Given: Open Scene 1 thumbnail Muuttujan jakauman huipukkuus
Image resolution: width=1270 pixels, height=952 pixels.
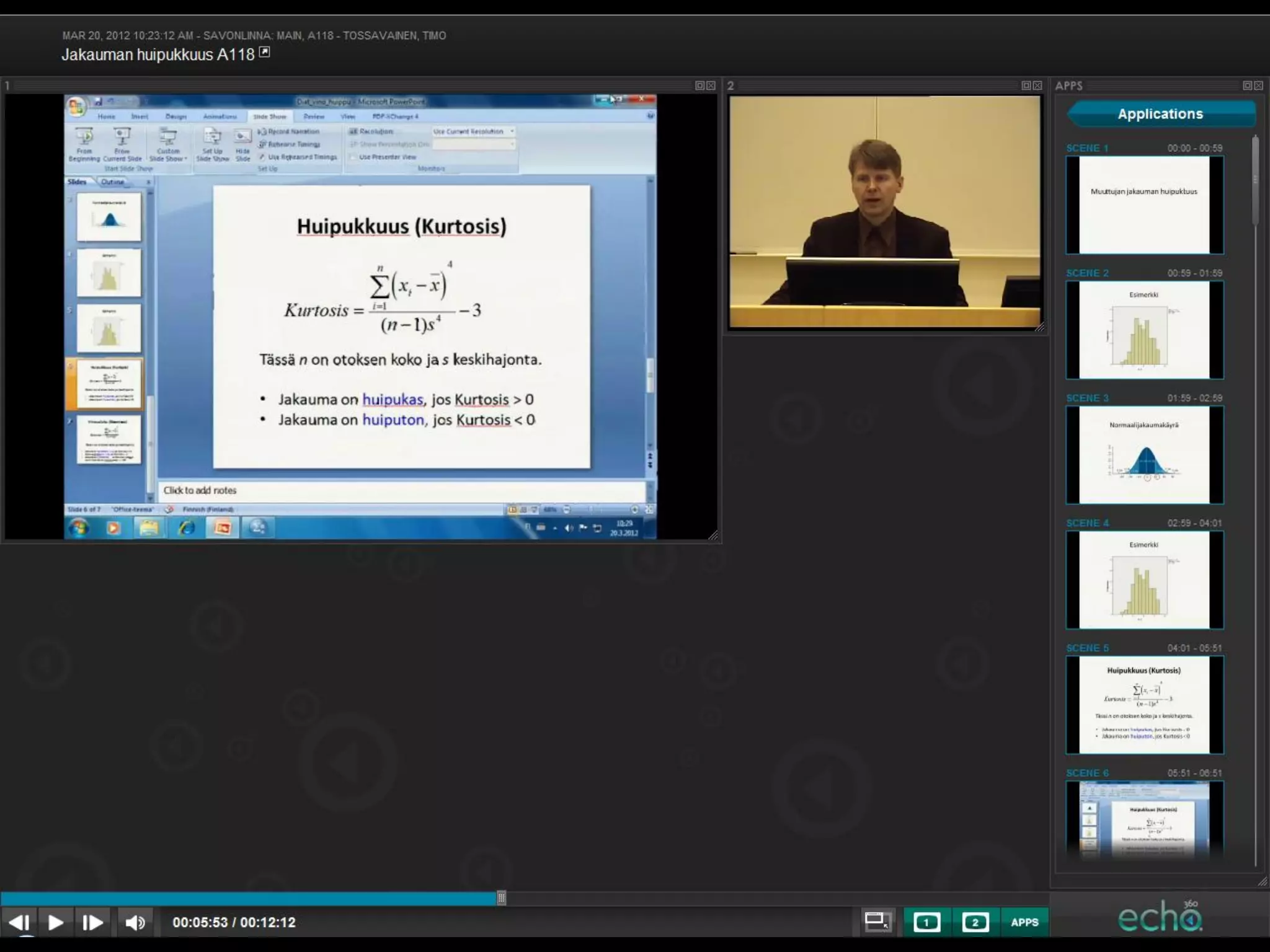Looking at the screenshot, I should [x=1144, y=205].
